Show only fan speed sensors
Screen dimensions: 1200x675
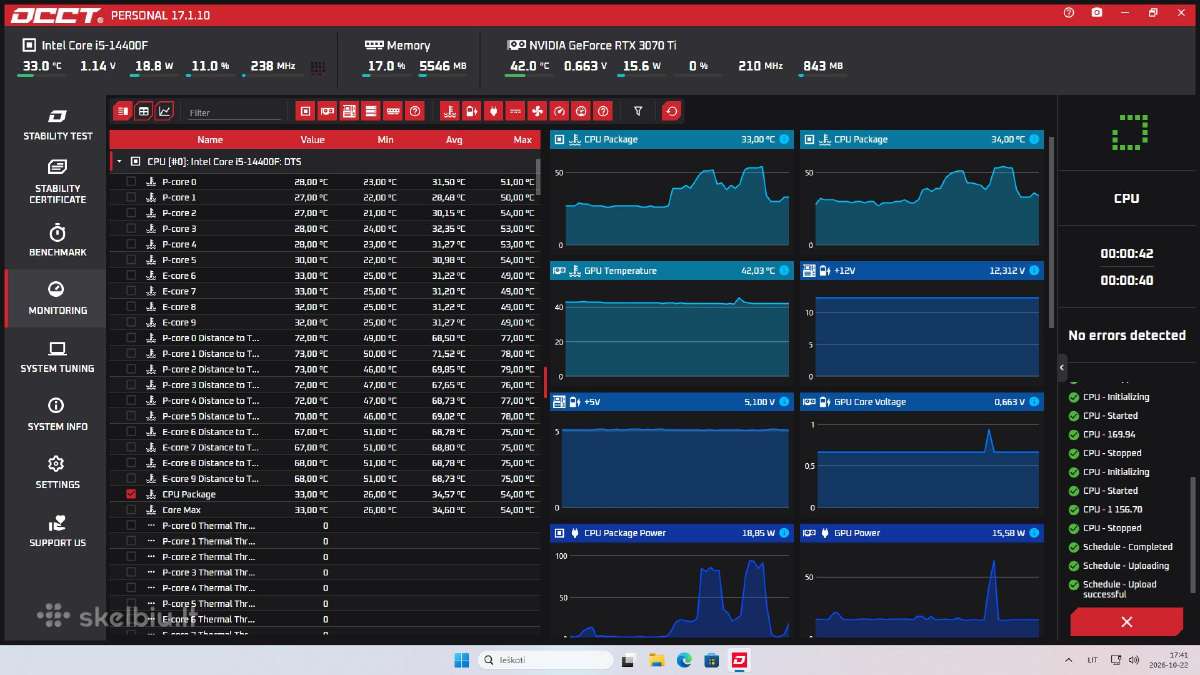tap(537, 111)
